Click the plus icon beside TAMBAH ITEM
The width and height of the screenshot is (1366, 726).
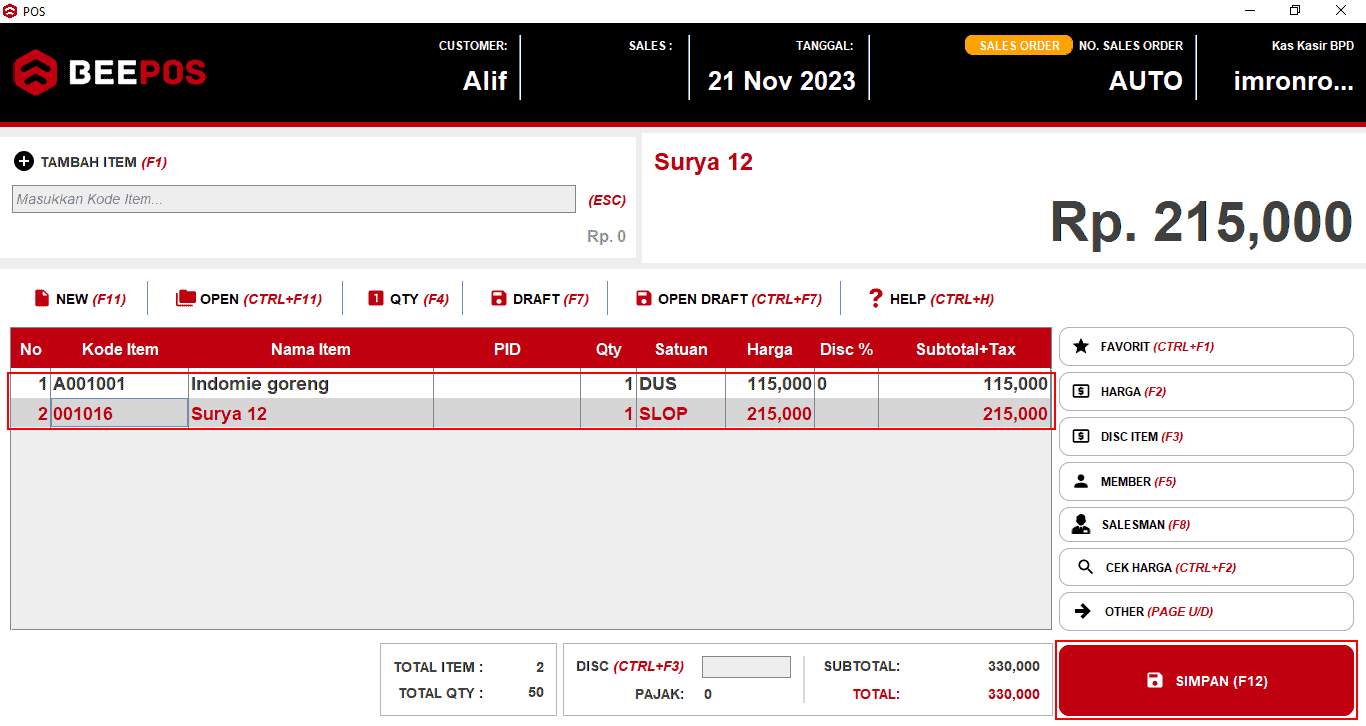[x=24, y=161]
